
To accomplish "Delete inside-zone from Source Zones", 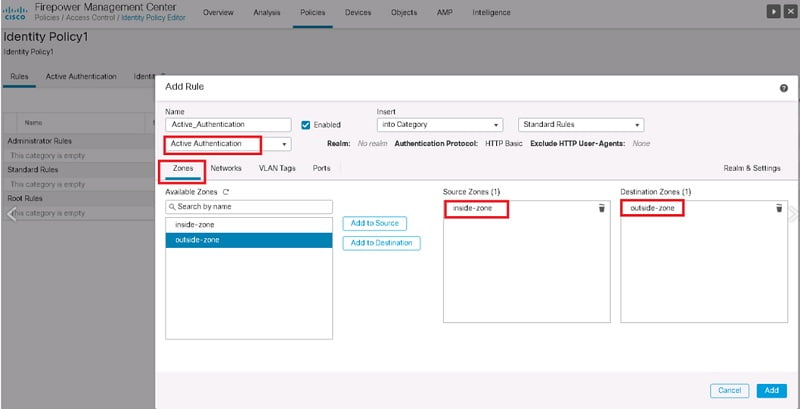I will click(x=602, y=208).
